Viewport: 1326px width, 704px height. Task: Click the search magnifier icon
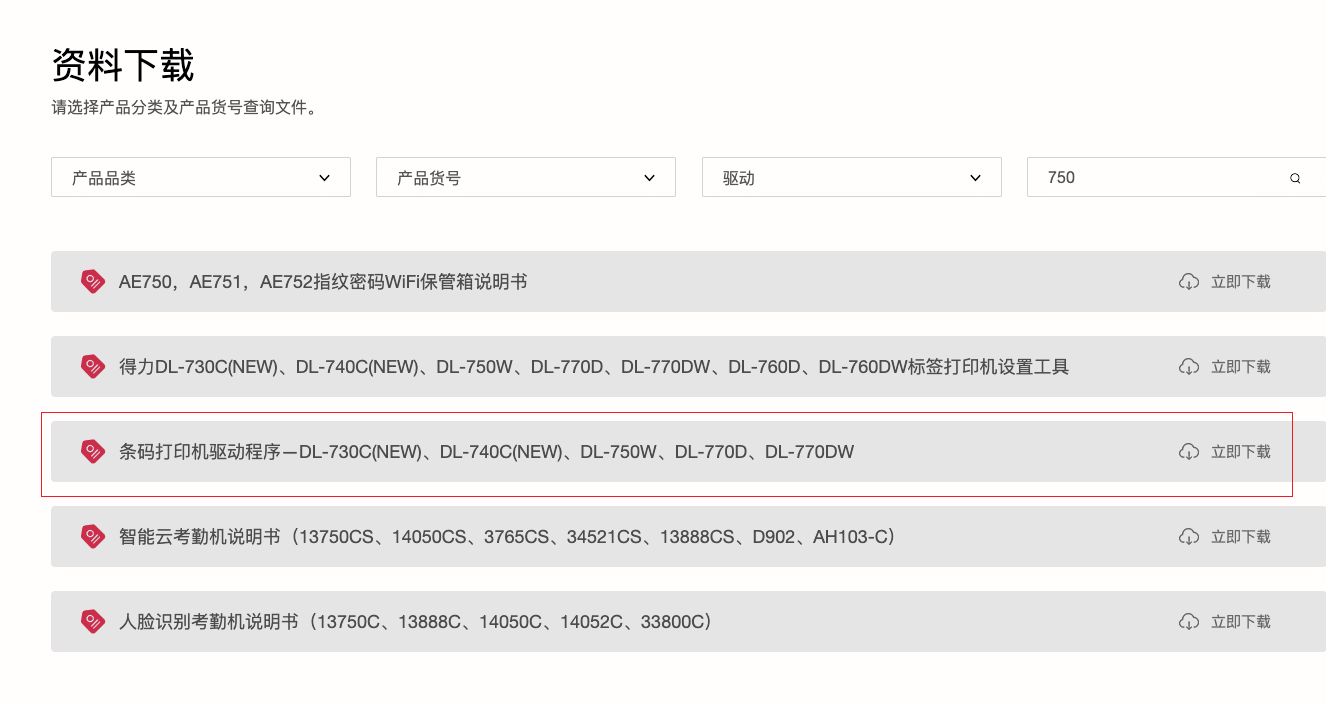1295,178
